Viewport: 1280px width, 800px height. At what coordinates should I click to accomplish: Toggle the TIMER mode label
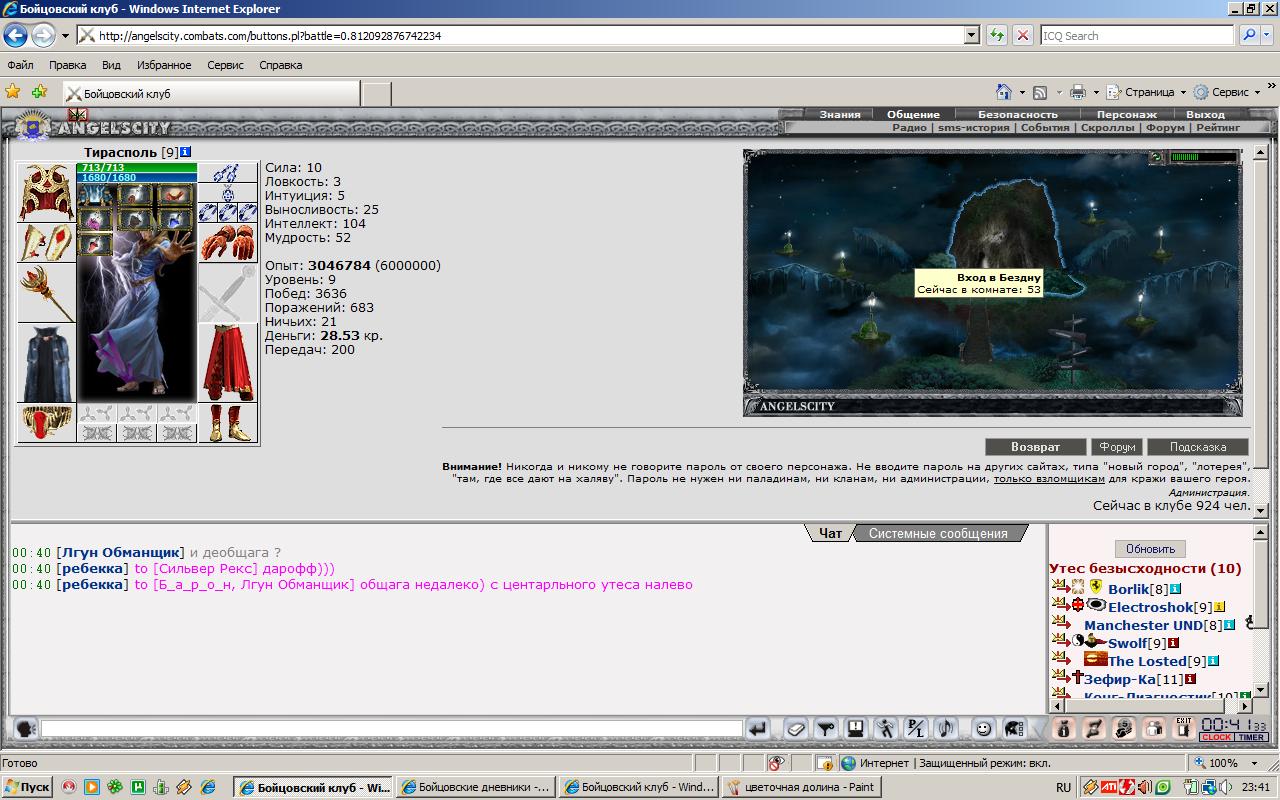coord(1251,738)
